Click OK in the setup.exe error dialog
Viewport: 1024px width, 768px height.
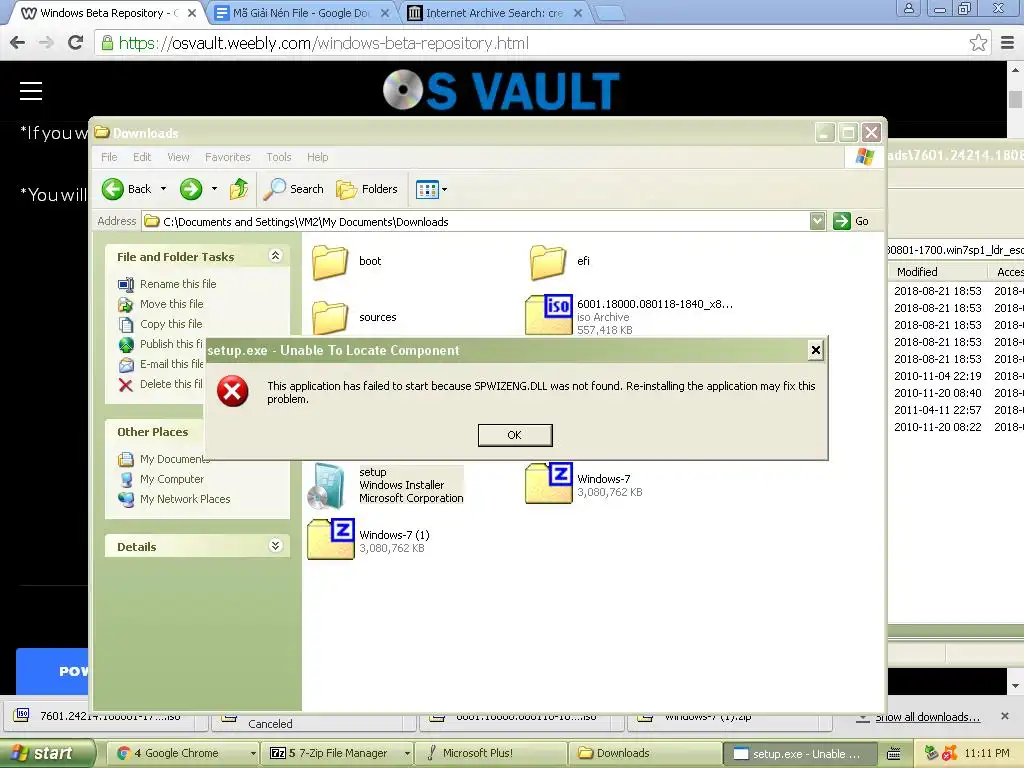point(515,435)
